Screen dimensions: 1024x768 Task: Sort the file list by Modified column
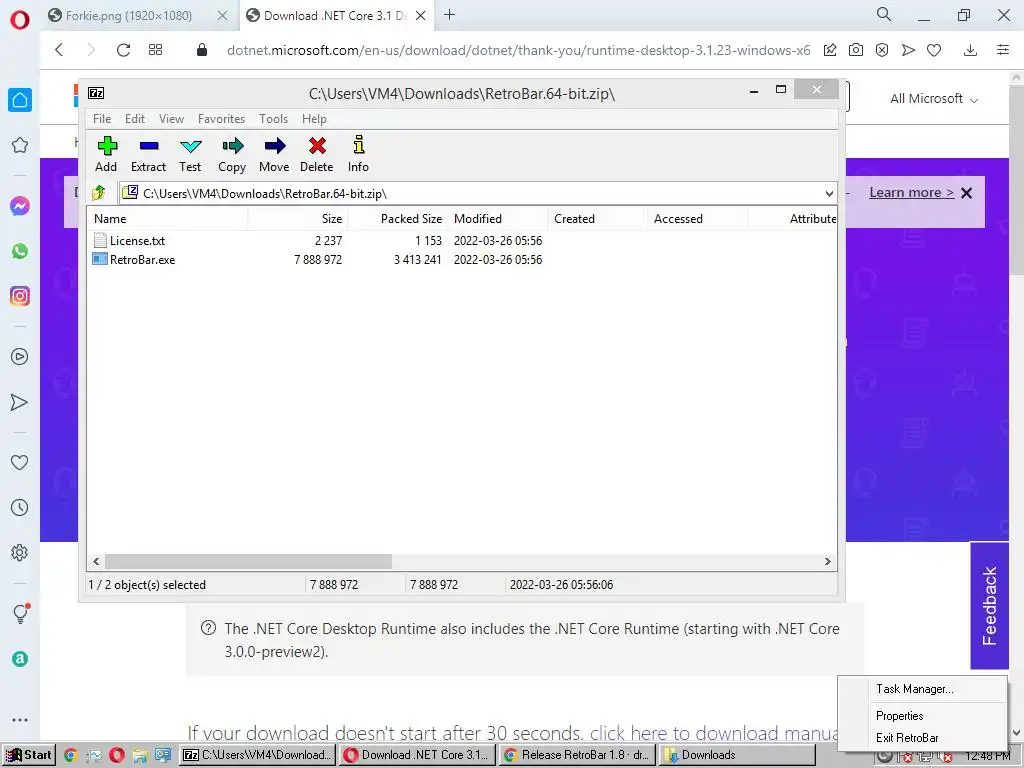pyautogui.click(x=498, y=219)
